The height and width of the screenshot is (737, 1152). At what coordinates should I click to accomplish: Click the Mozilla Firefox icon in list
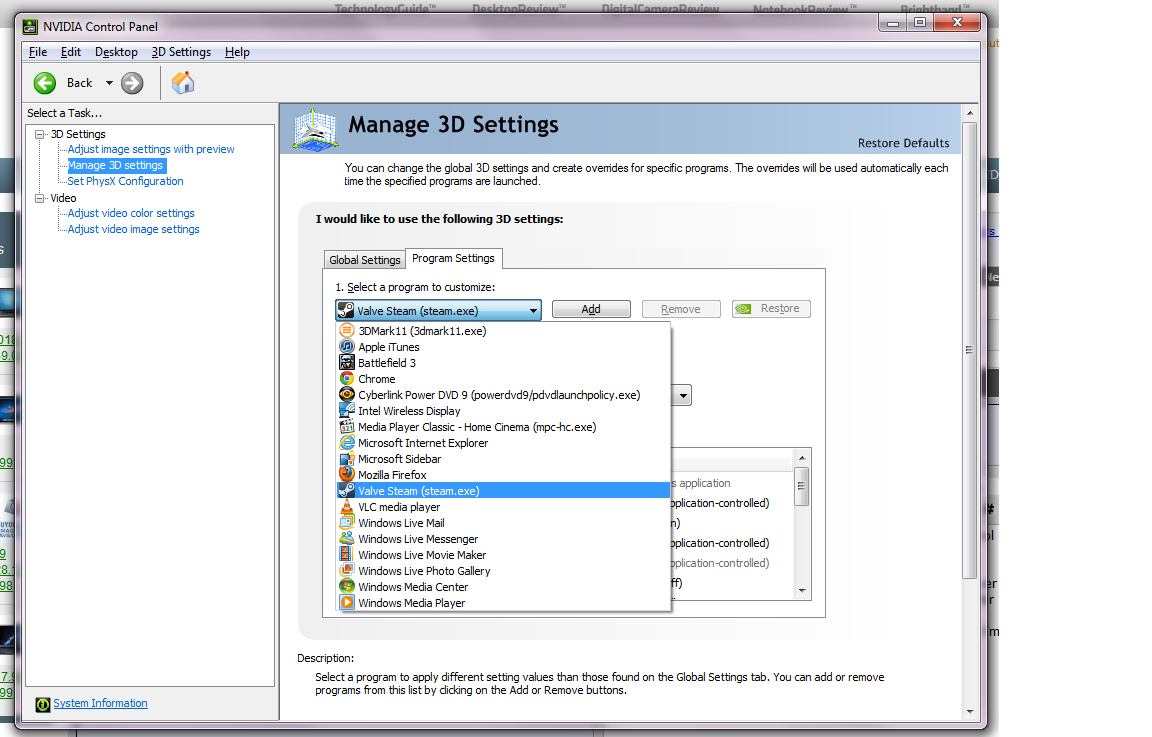347,475
